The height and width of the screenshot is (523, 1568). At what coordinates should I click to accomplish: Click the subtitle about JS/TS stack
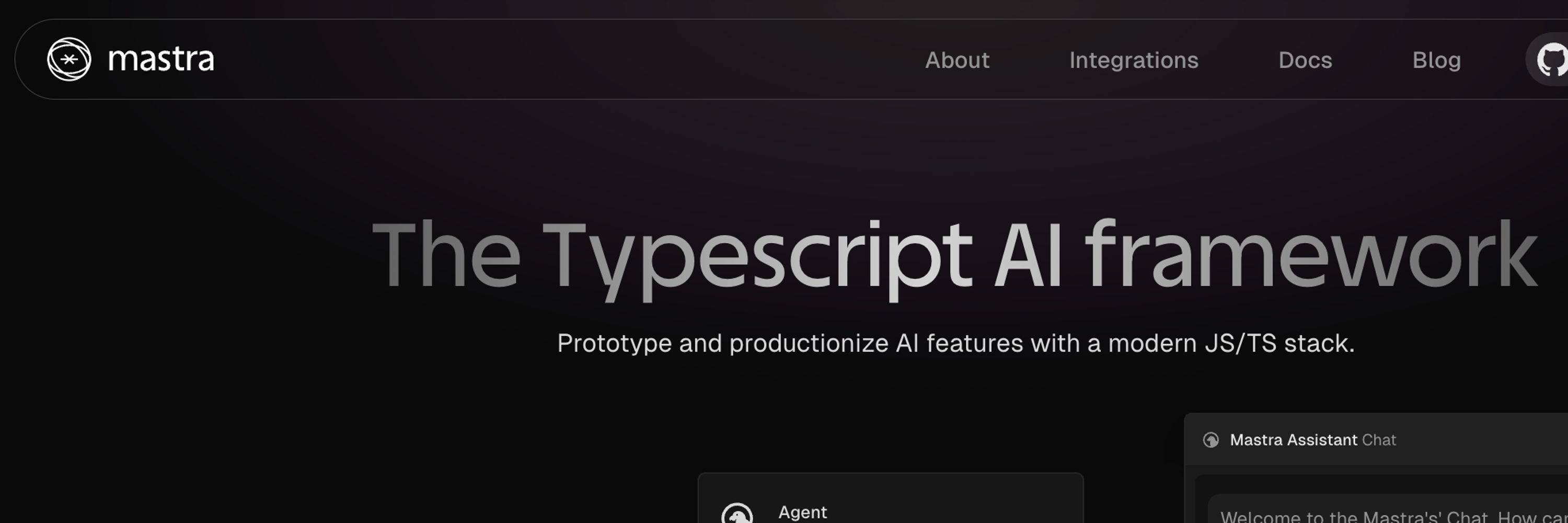point(955,344)
